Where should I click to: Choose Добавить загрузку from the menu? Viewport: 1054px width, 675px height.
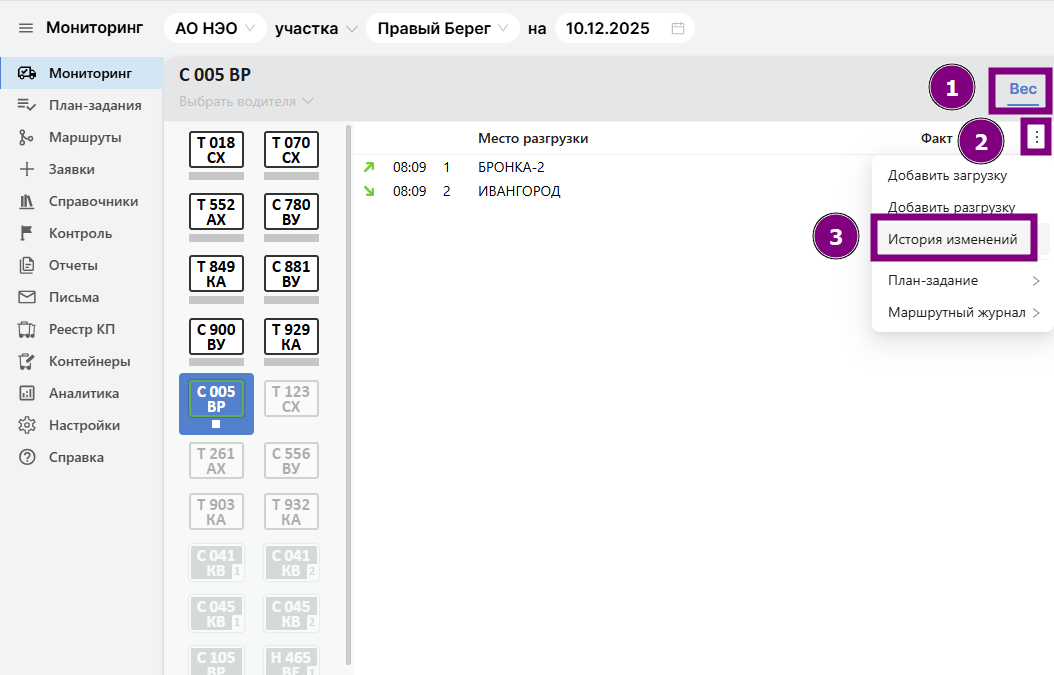(947, 176)
